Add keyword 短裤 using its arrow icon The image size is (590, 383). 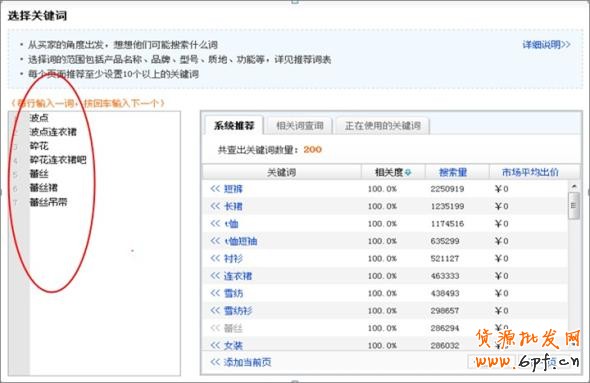215,188
